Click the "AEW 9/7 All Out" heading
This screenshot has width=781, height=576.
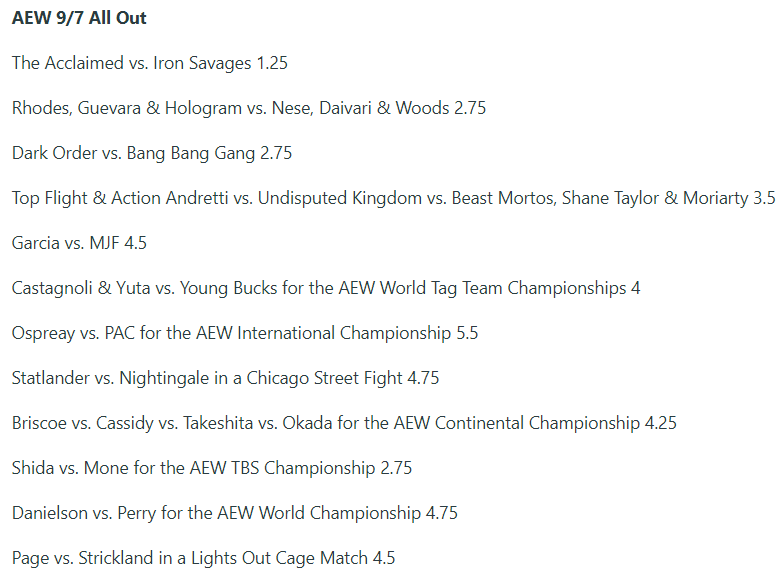[80, 18]
